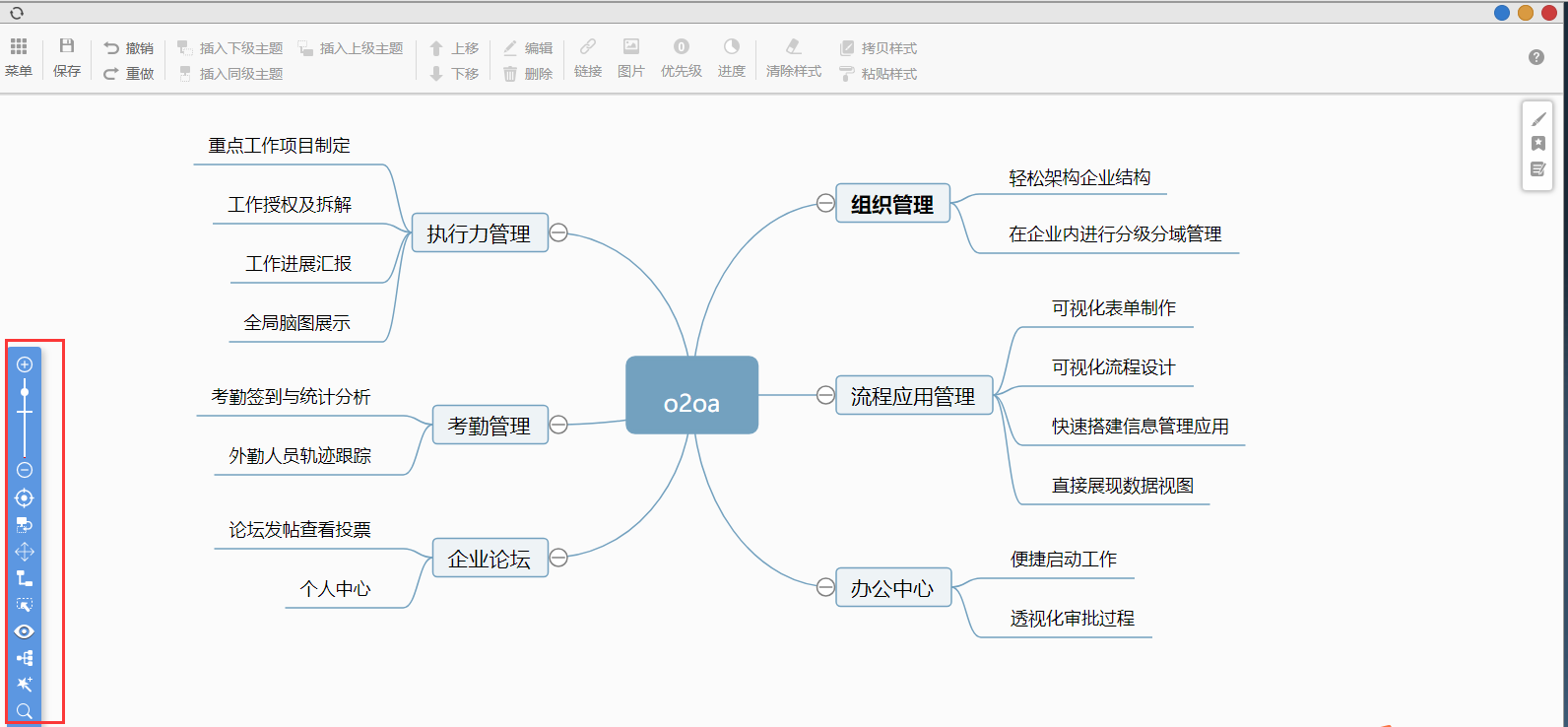Select the 考勤管理 node

[x=490, y=425]
